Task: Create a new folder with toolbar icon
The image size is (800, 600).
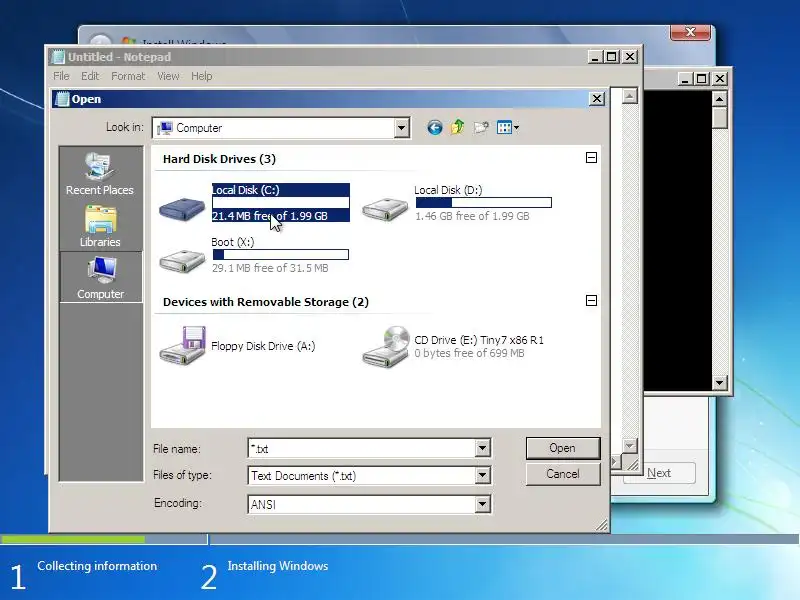Action: (481, 128)
